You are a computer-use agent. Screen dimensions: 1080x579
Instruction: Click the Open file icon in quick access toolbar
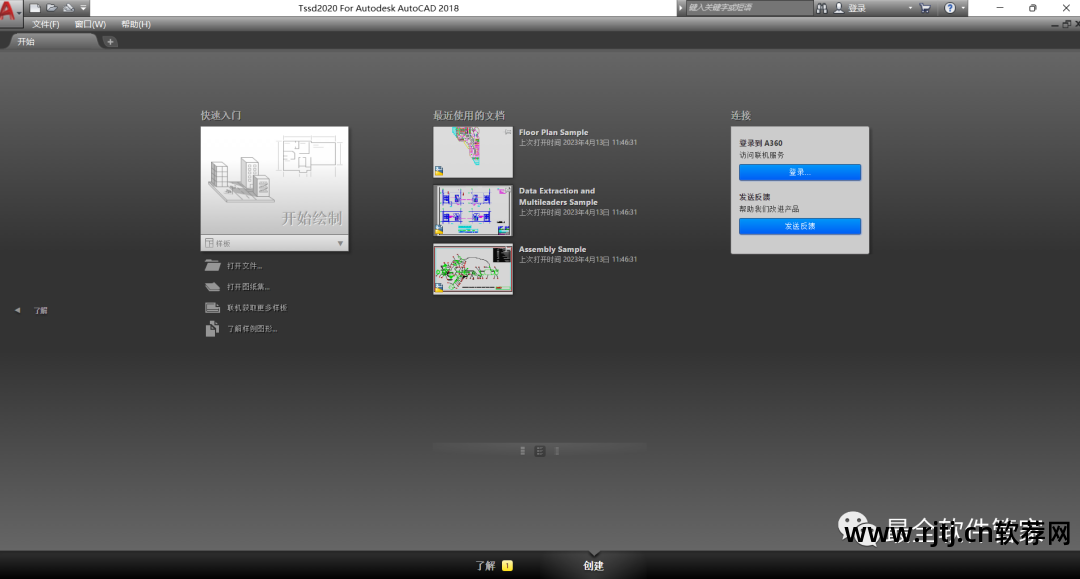click(52, 8)
